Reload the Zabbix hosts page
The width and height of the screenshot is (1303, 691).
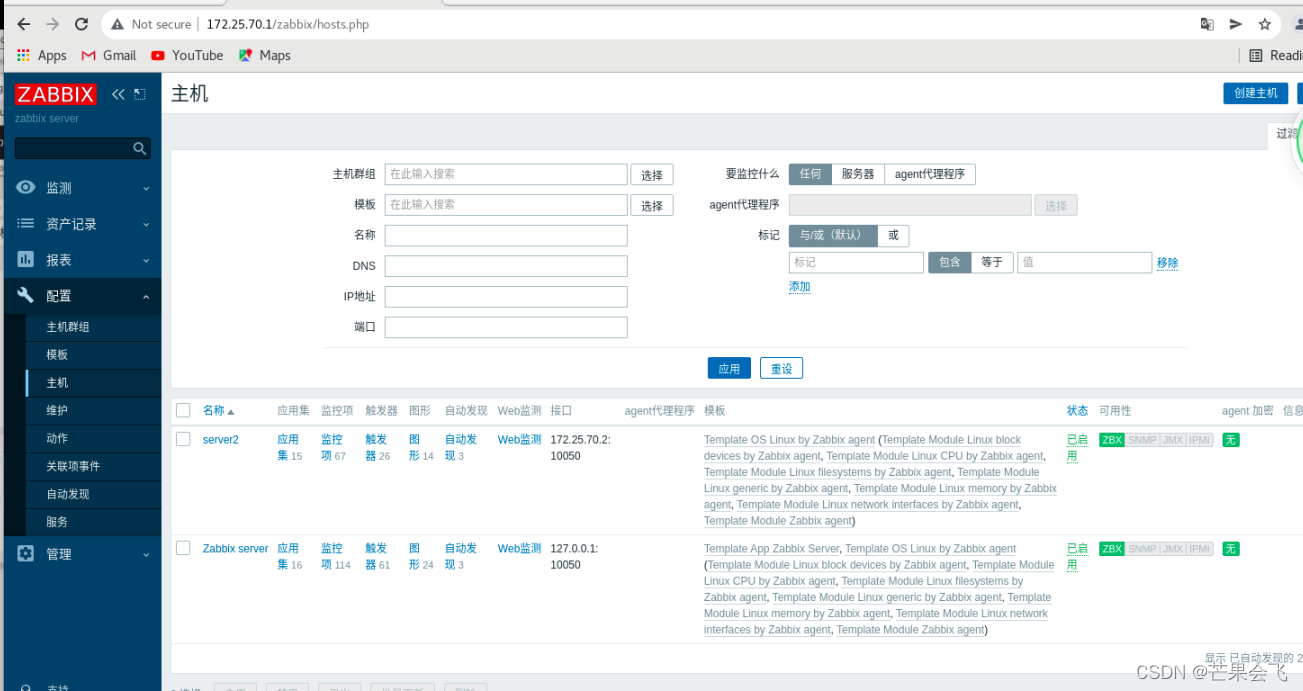81,24
